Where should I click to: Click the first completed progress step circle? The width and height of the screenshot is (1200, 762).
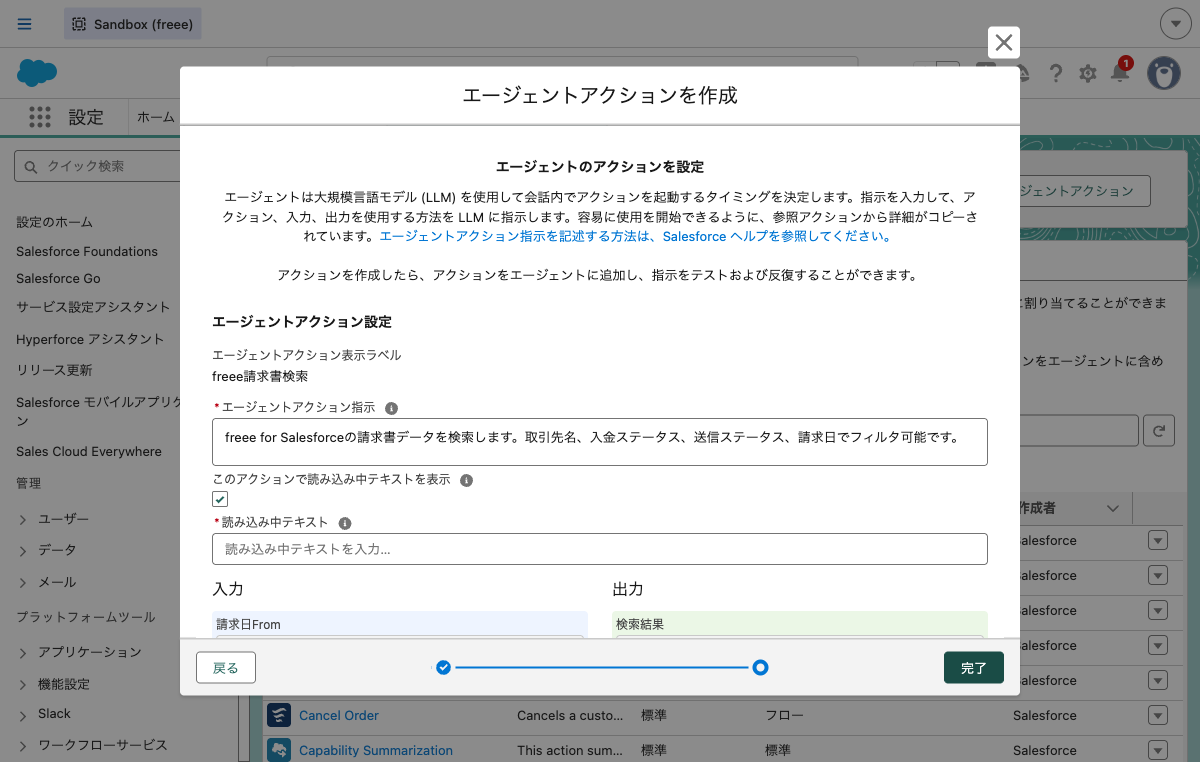[443, 667]
